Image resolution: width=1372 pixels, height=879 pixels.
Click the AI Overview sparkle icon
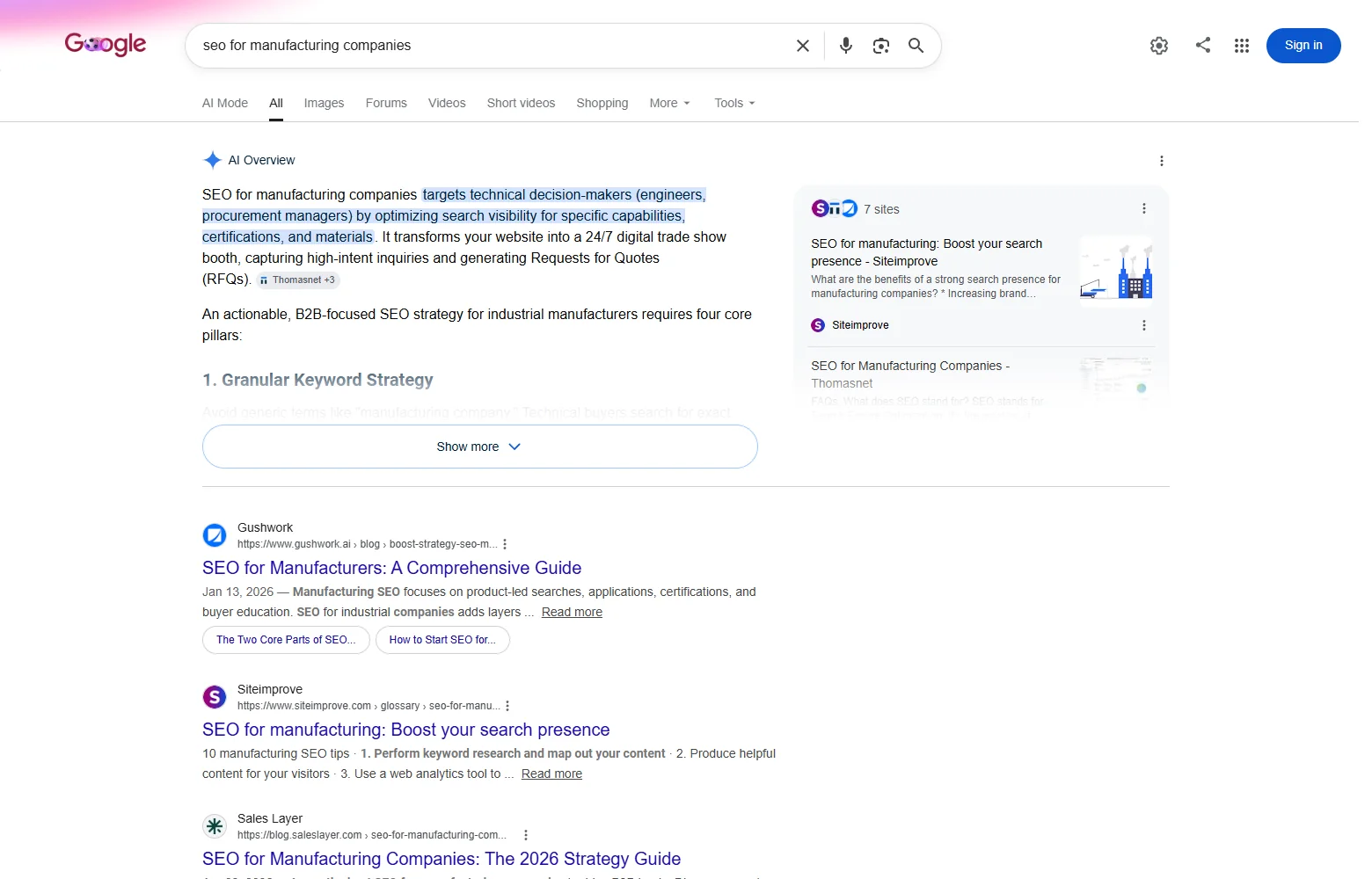coord(212,160)
